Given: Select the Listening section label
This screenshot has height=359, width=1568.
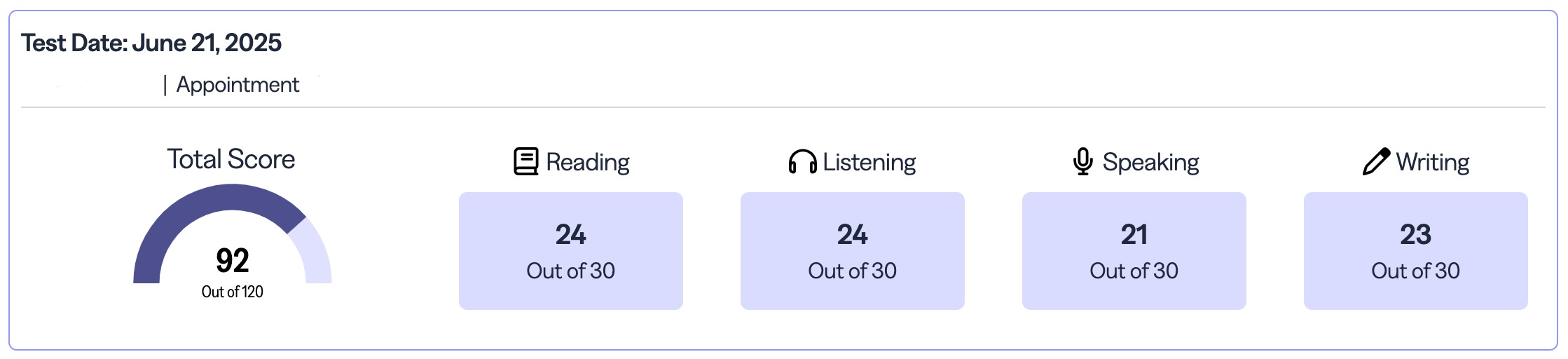Looking at the screenshot, I should coord(869,162).
